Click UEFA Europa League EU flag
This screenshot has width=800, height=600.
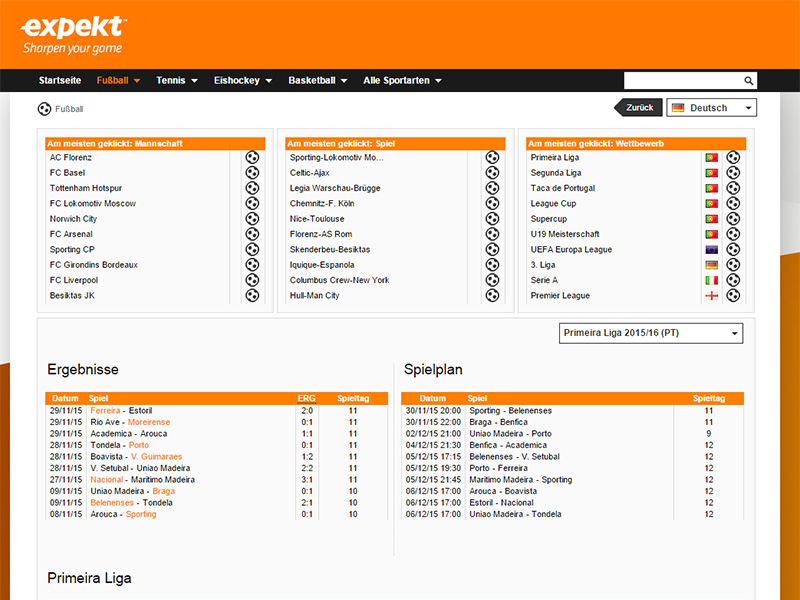coord(712,249)
